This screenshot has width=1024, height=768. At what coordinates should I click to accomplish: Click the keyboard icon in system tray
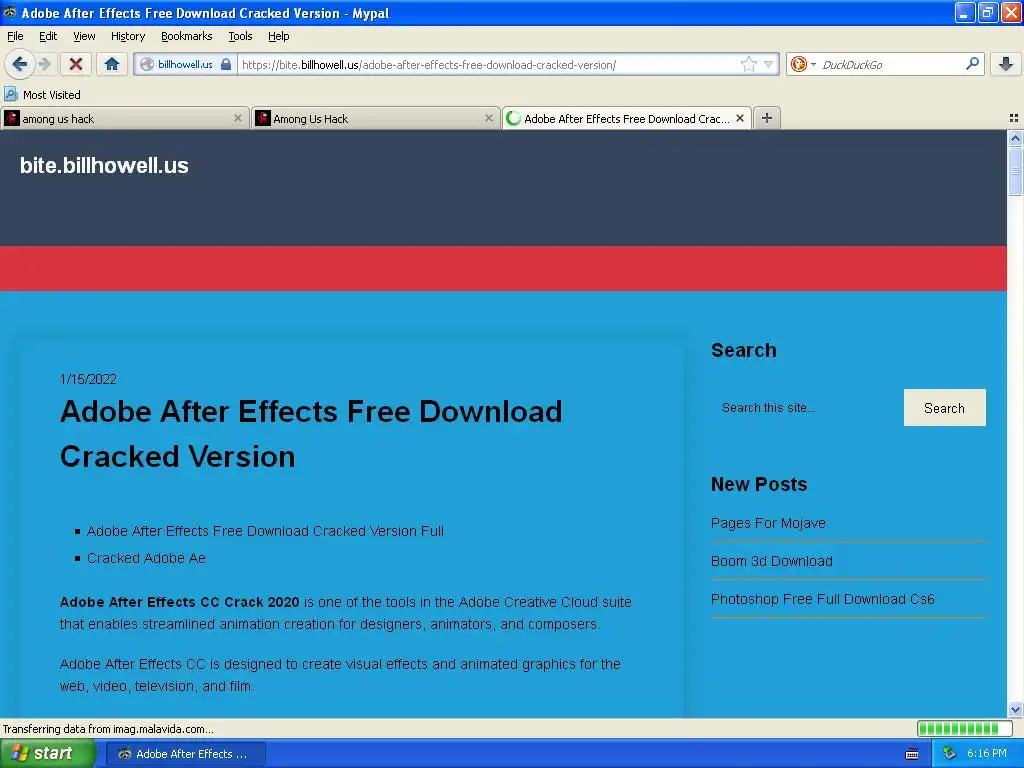pos(912,754)
